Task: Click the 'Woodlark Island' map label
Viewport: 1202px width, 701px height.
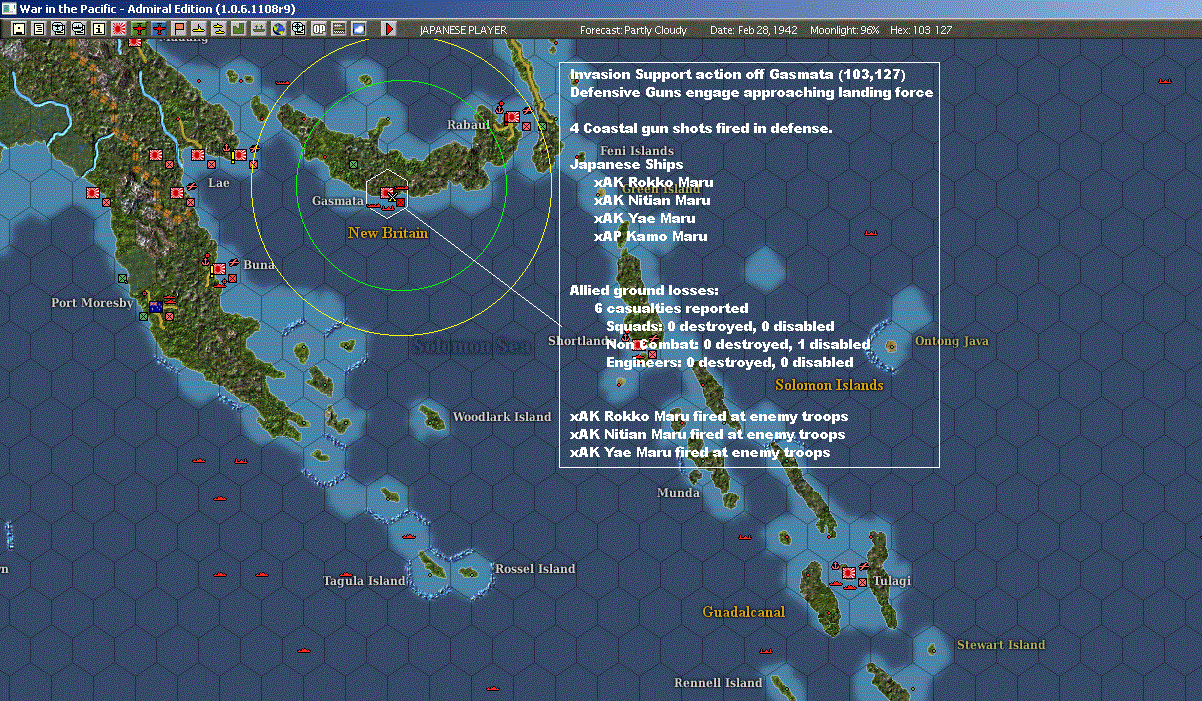Action: tap(502, 417)
